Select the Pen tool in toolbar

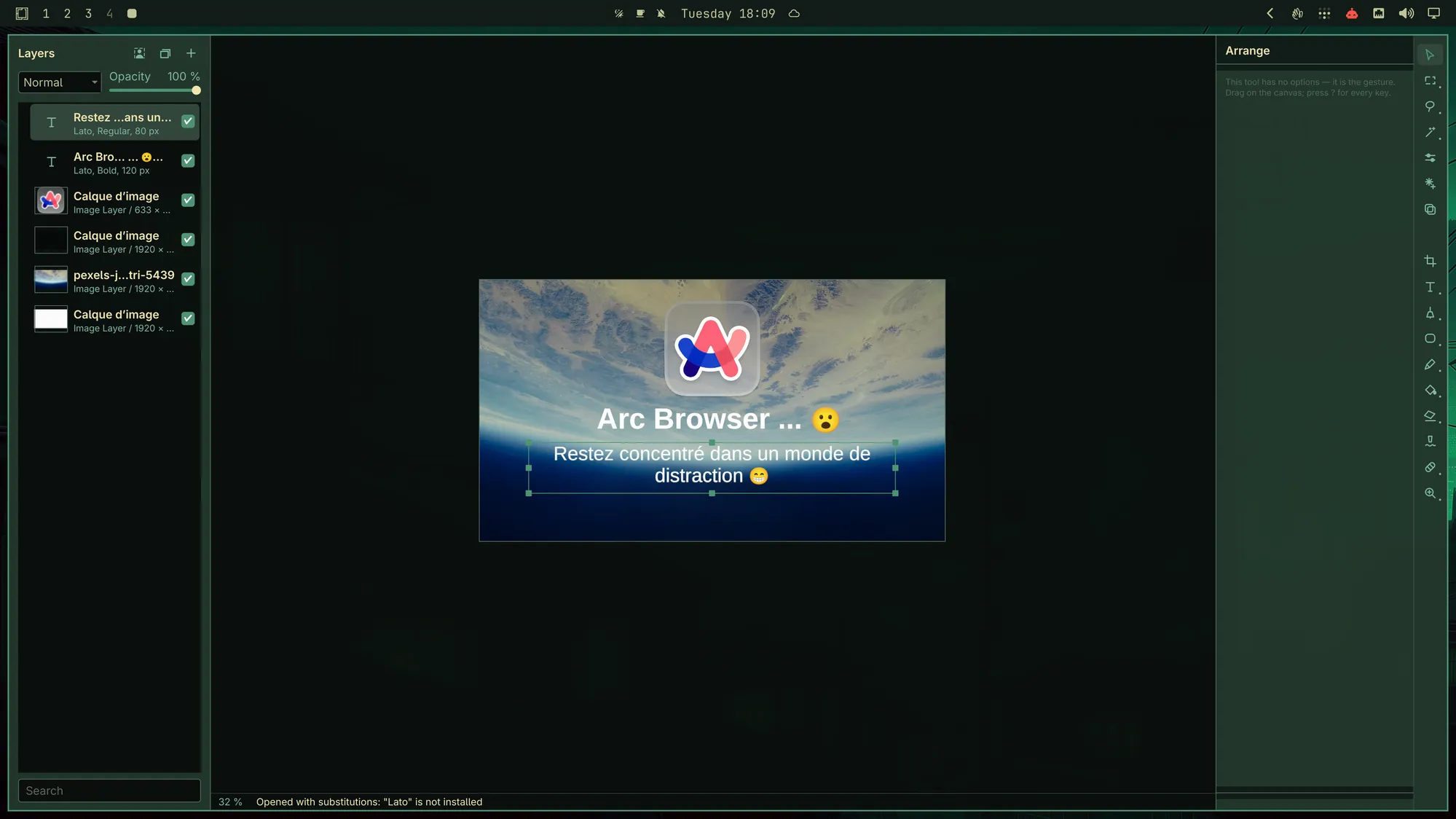point(1430,313)
